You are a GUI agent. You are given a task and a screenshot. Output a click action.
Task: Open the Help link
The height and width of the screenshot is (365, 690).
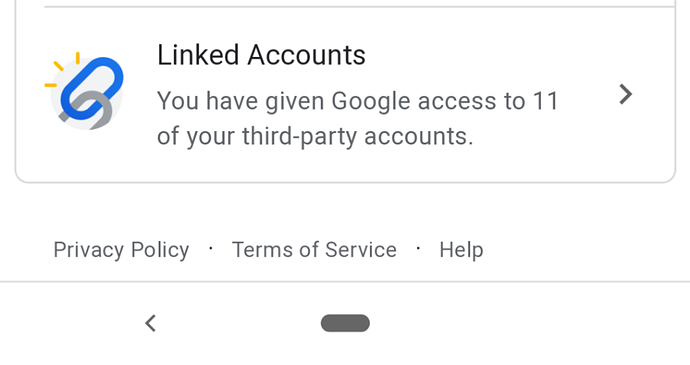click(461, 250)
